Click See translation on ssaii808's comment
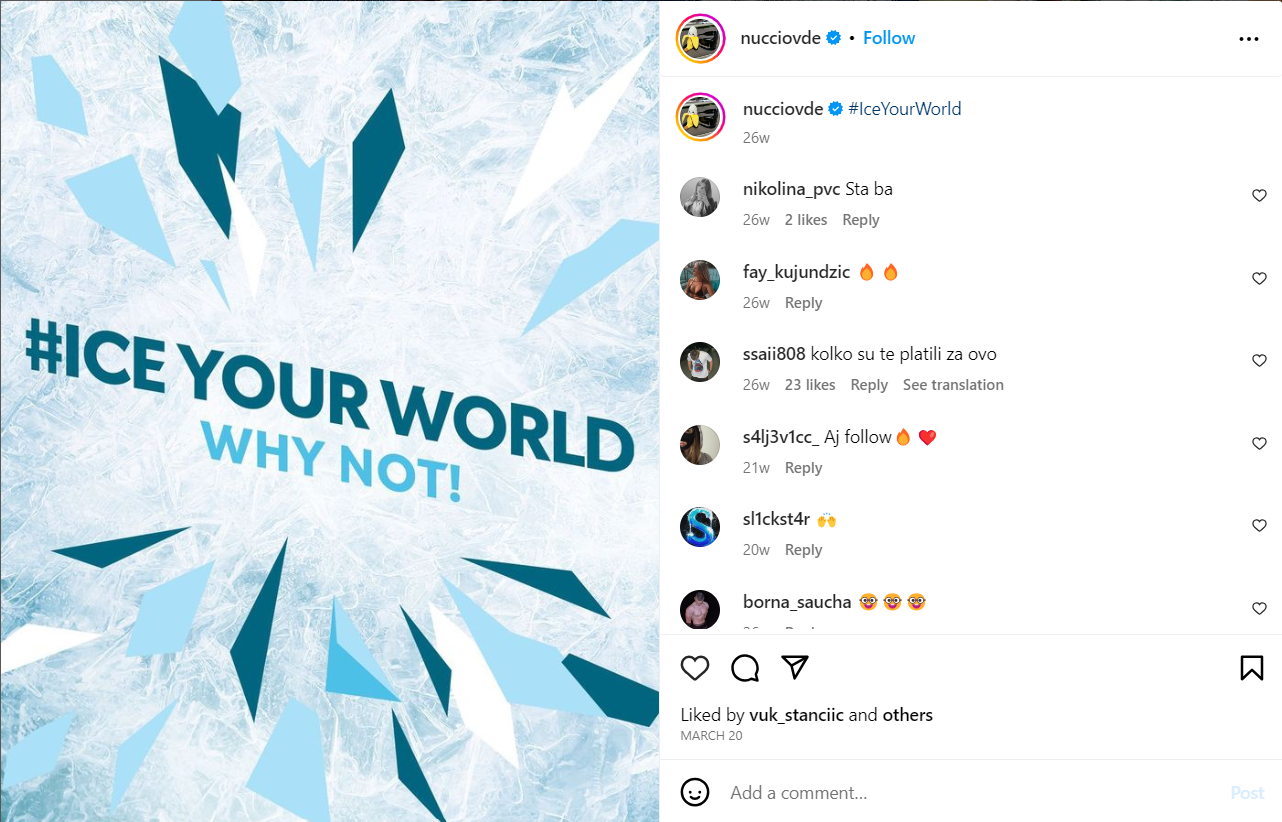This screenshot has height=822, width=1282. click(x=953, y=385)
